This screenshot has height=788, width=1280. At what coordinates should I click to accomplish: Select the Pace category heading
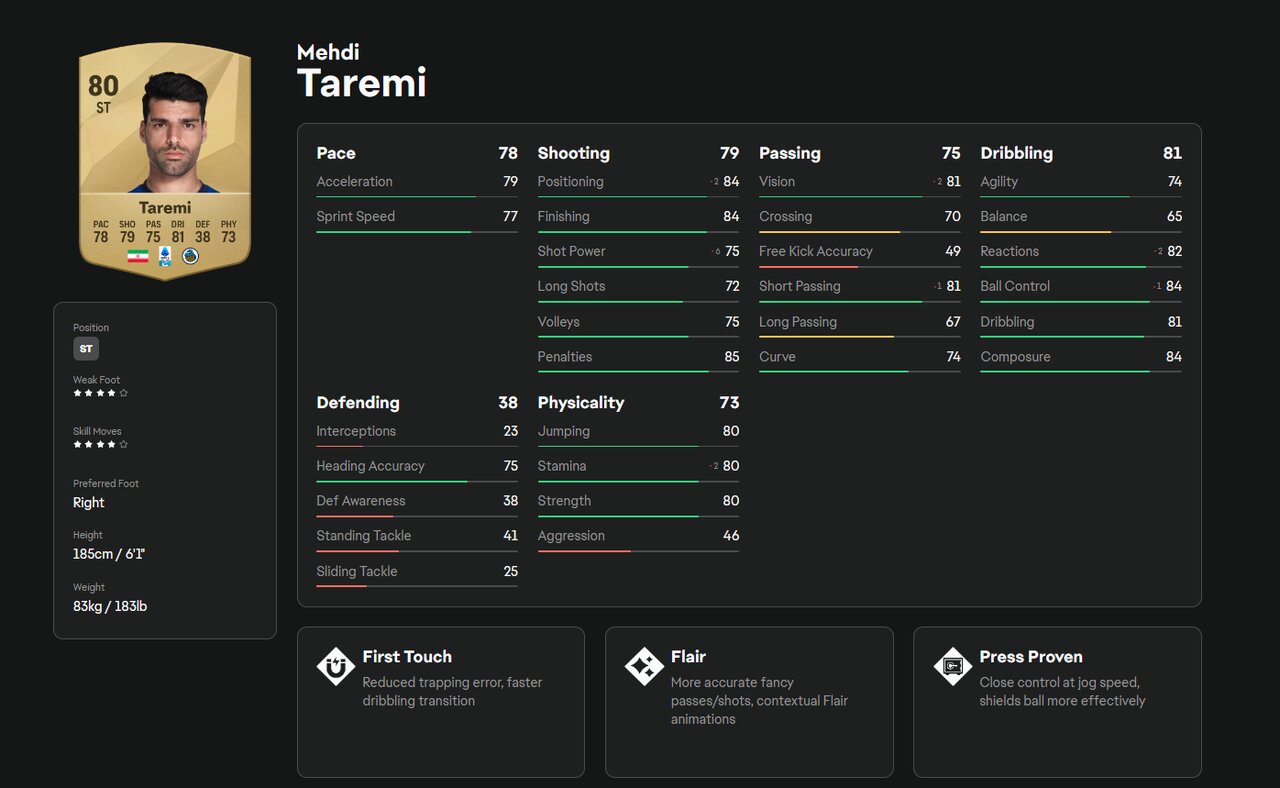click(x=336, y=153)
